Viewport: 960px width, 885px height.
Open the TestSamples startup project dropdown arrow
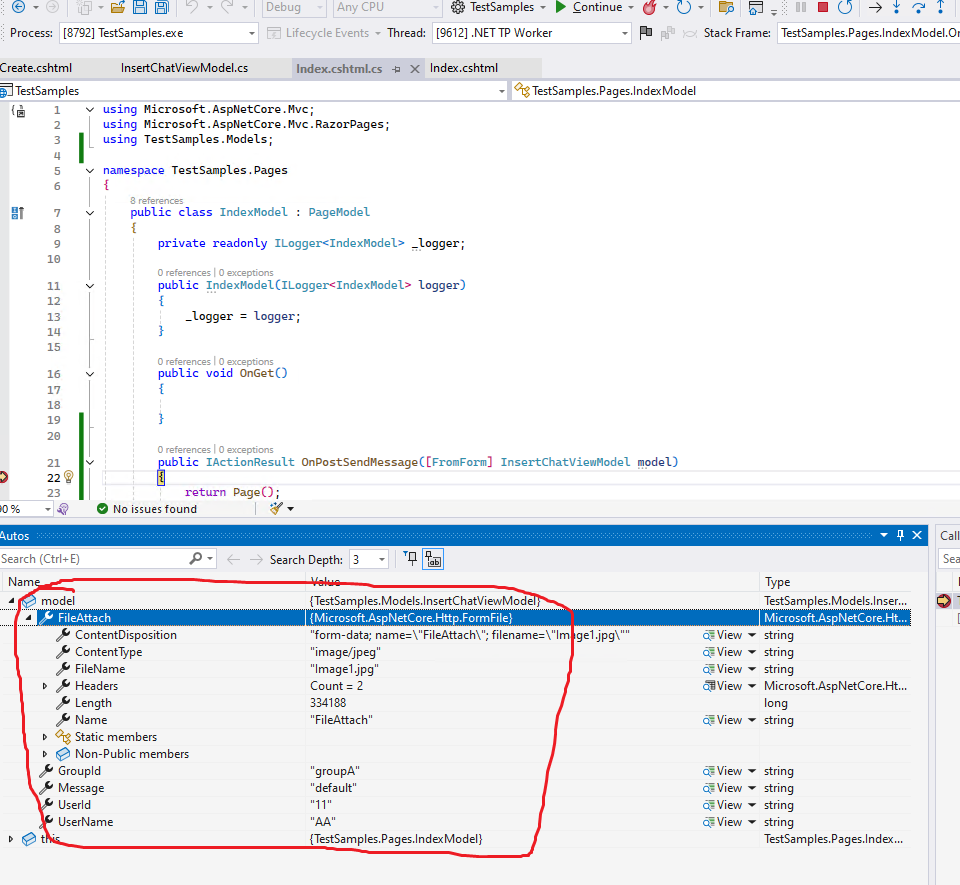click(x=542, y=7)
